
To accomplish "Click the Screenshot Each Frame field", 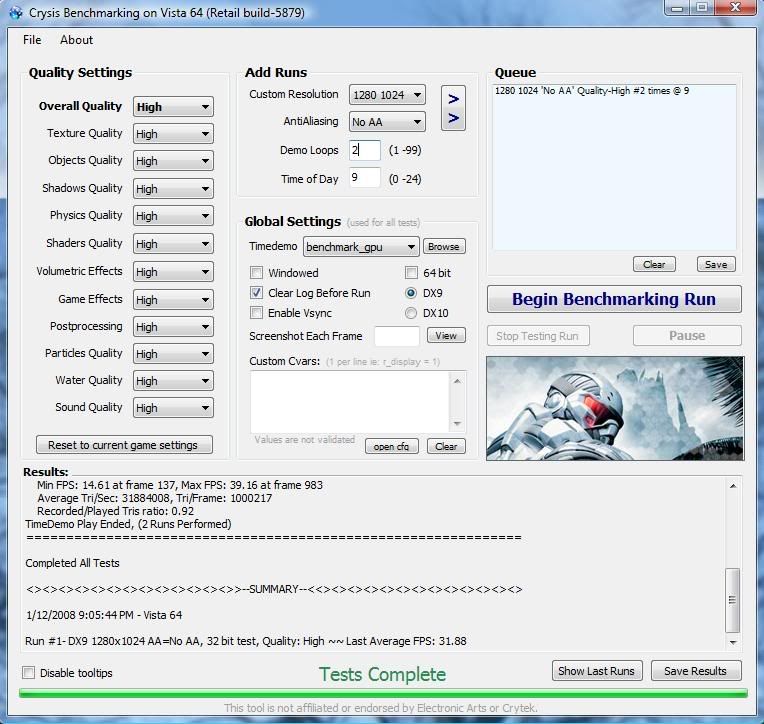I will click(x=397, y=336).
